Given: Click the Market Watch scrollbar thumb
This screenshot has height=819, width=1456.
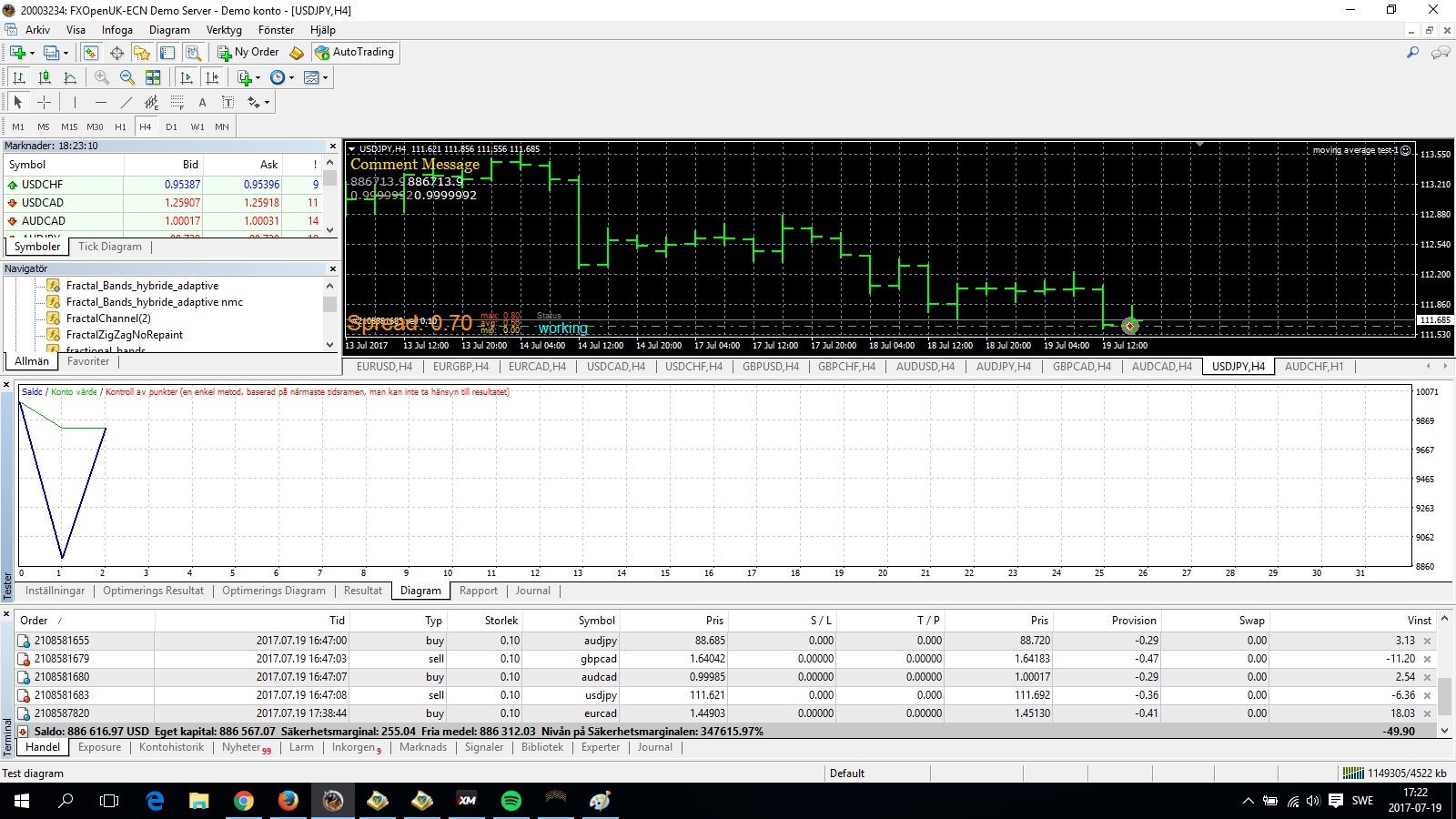Looking at the screenshot, I should click(330, 178).
